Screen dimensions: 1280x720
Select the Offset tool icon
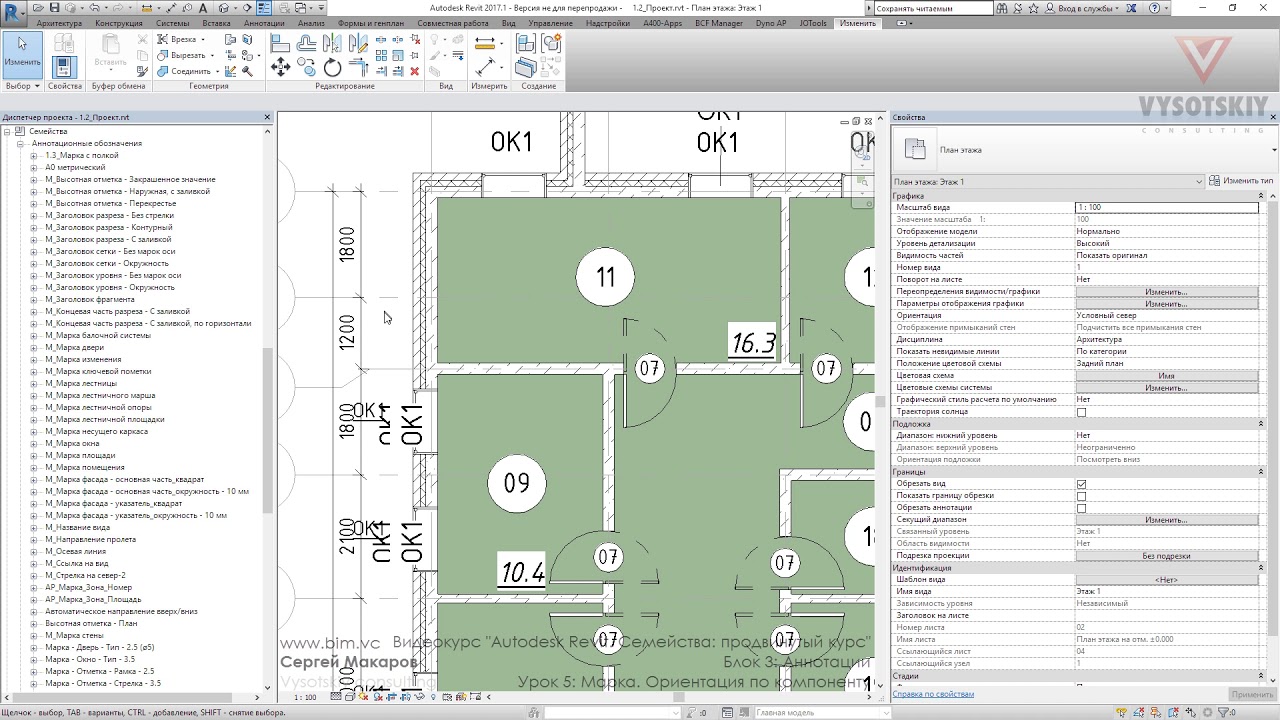coord(307,44)
